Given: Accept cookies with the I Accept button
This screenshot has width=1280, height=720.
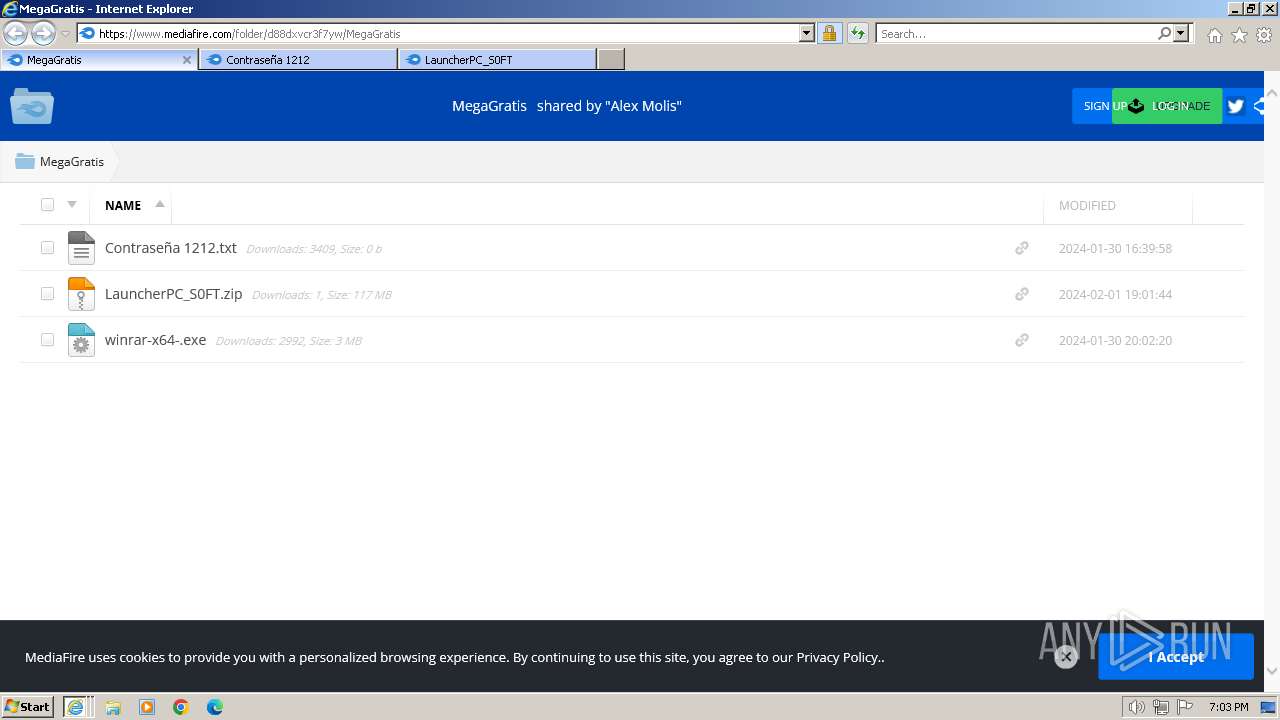Looking at the screenshot, I should pos(1176,657).
